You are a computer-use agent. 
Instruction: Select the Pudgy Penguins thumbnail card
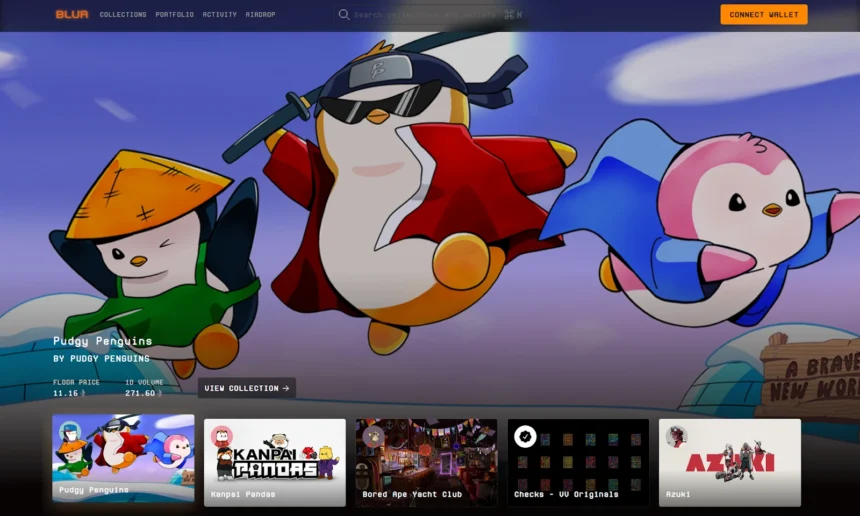click(123, 458)
